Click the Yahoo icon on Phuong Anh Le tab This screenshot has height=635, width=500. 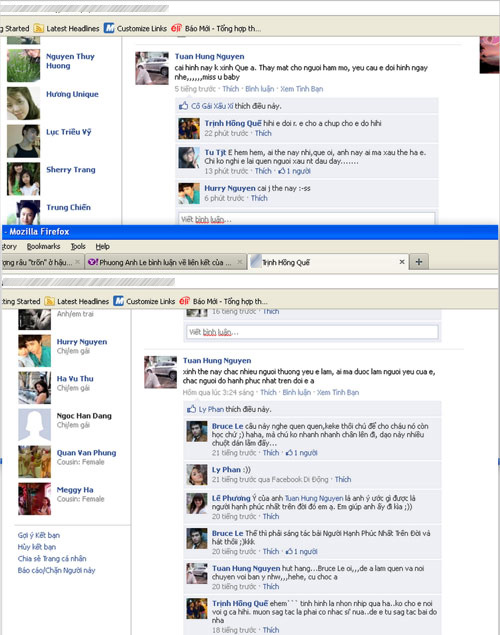tap(93, 262)
